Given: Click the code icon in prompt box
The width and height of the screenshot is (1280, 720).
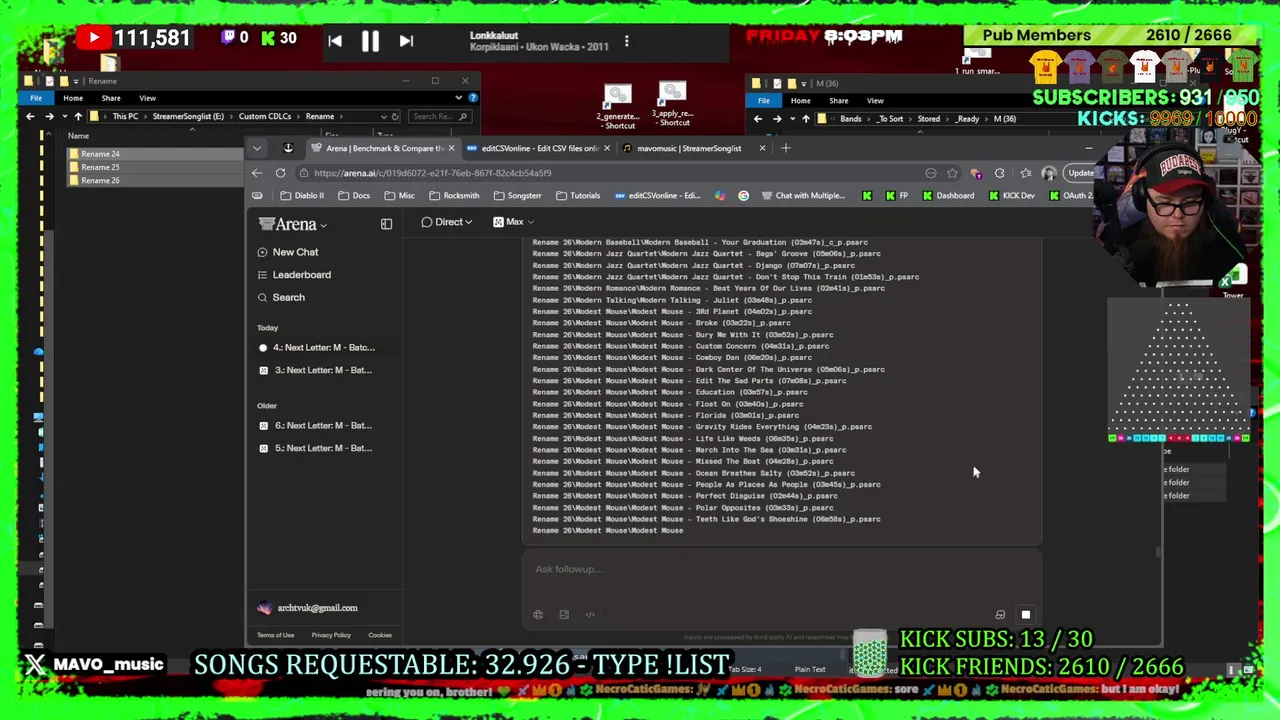Looking at the screenshot, I should pyautogui.click(x=590, y=615).
